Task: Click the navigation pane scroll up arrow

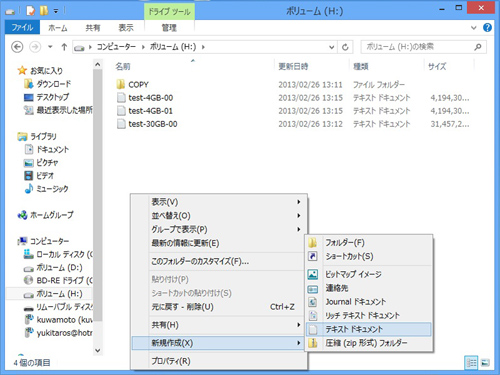Action: (x=98, y=64)
